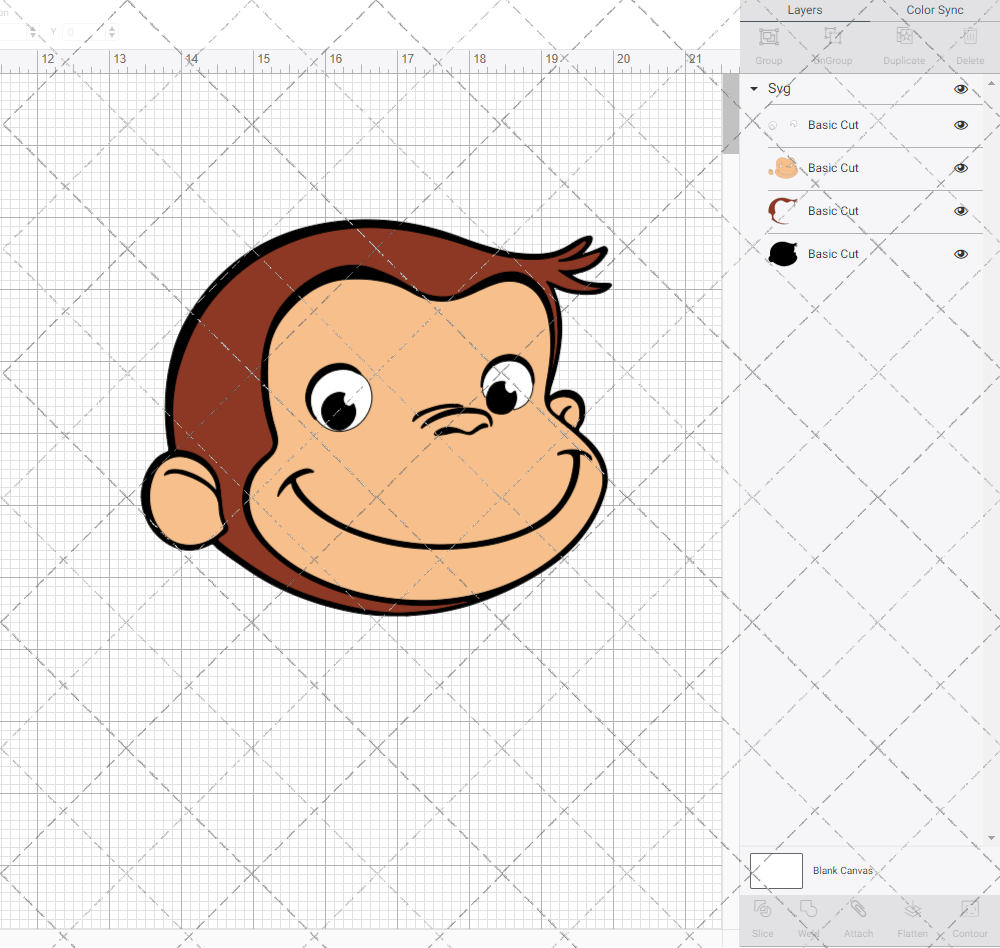Viewport: 1000px width, 948px height.
Task: Open the Color Sync tab
Action: coord(934,10)
